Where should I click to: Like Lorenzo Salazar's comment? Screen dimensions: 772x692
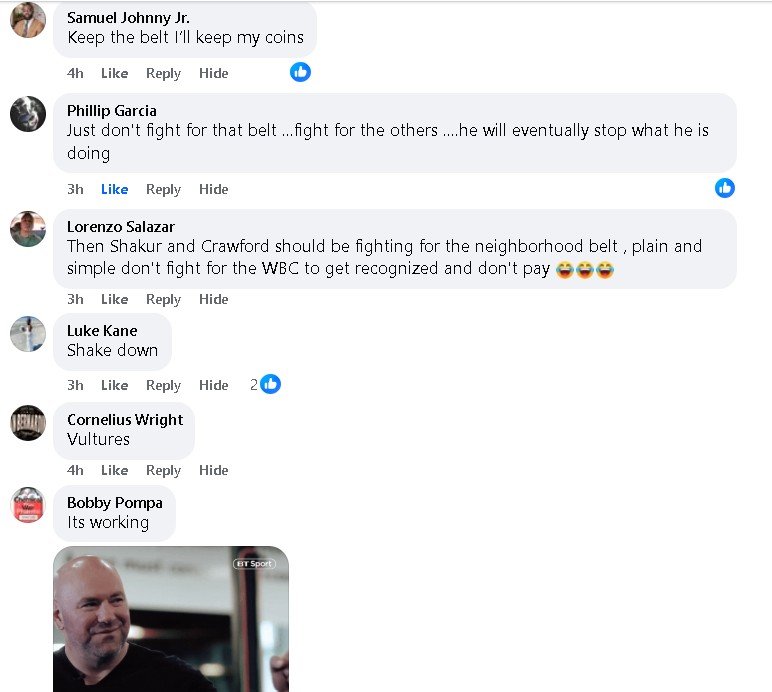coord(114,299)
